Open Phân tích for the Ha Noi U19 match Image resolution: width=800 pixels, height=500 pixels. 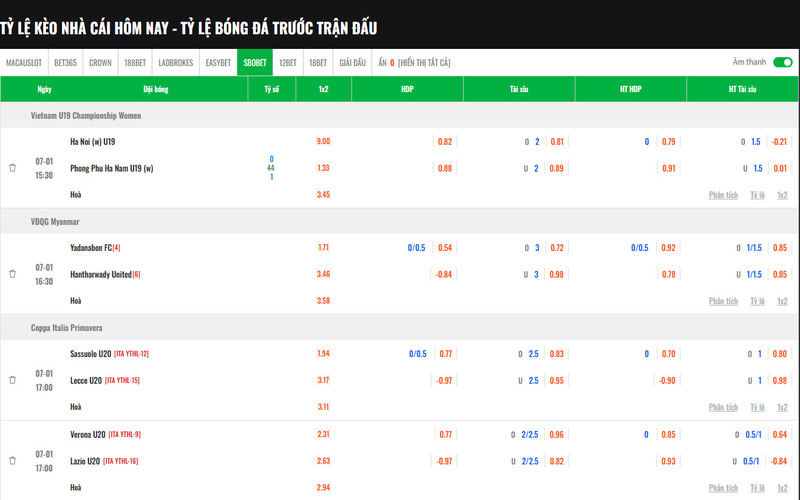(x=723, y=195)
